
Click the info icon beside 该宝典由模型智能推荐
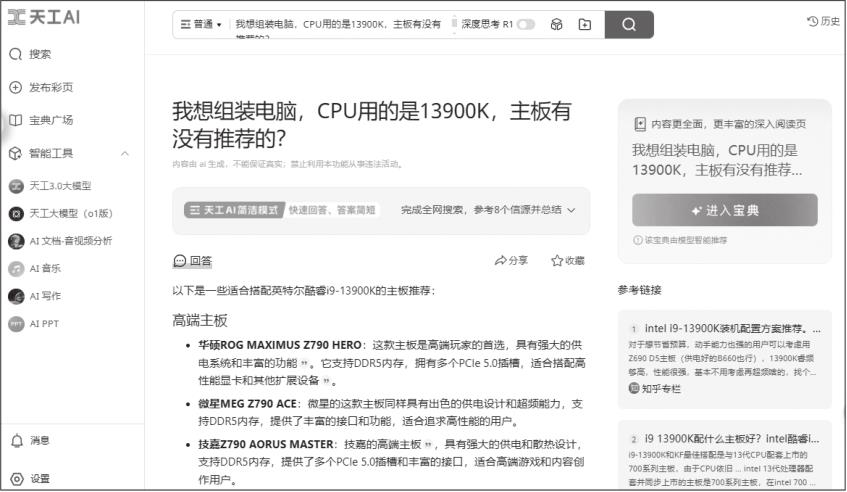(637, 240)
